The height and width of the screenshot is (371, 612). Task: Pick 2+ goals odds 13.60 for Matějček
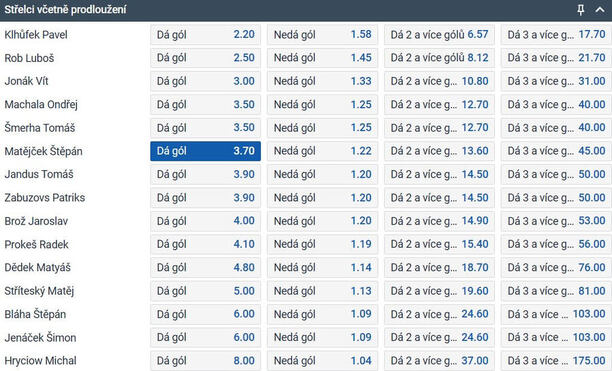pos(439,151)
